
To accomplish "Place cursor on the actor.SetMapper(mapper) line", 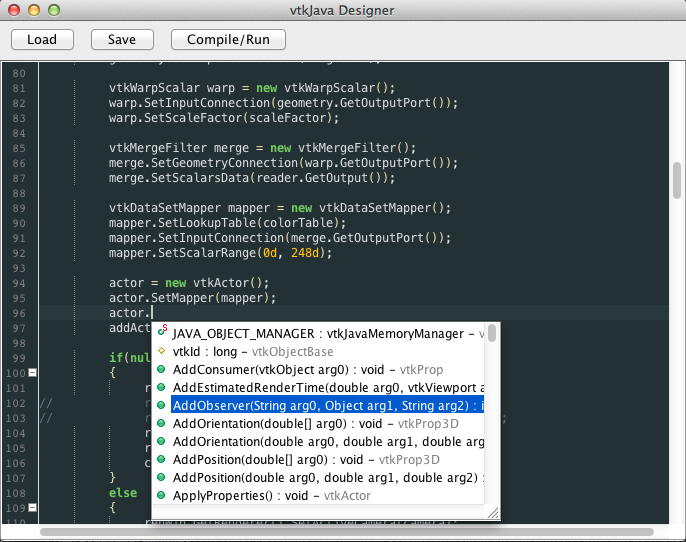I will click(192, 298).
